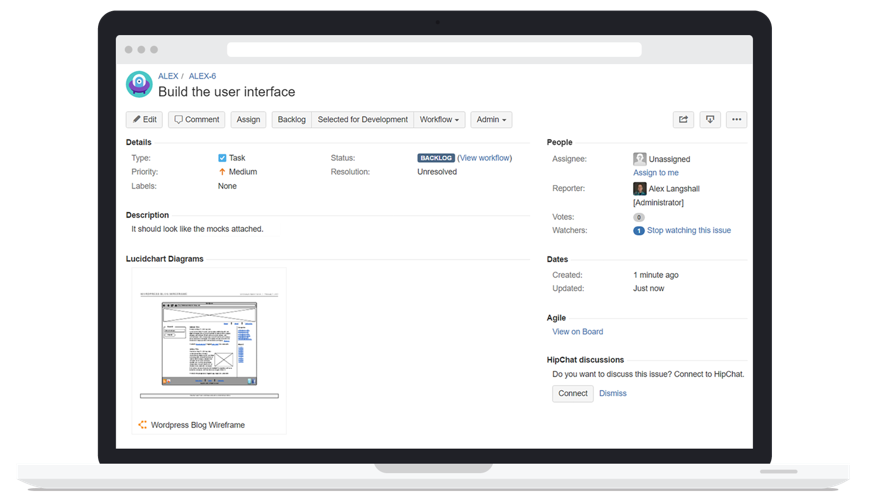The image size is (871, 496).
Task: Dismiss the HipChat discussions prompt
Action: 613,393
